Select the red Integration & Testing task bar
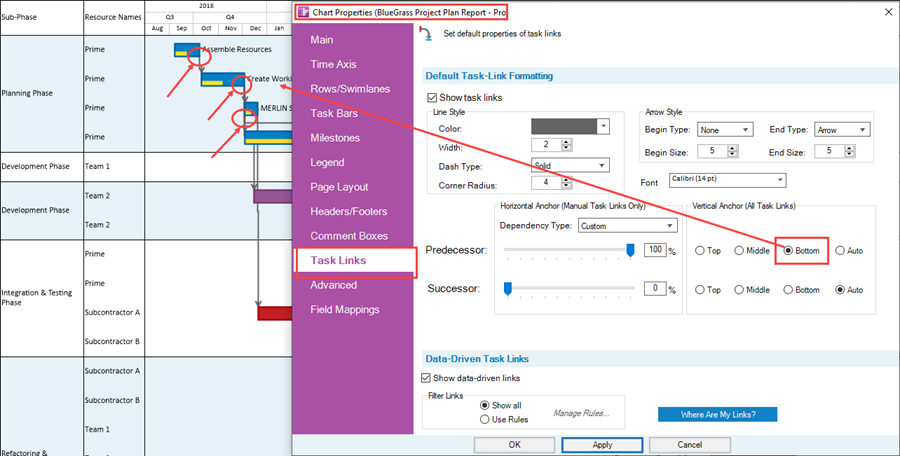This screenshot has height=456, width=900. click(275, 313)
